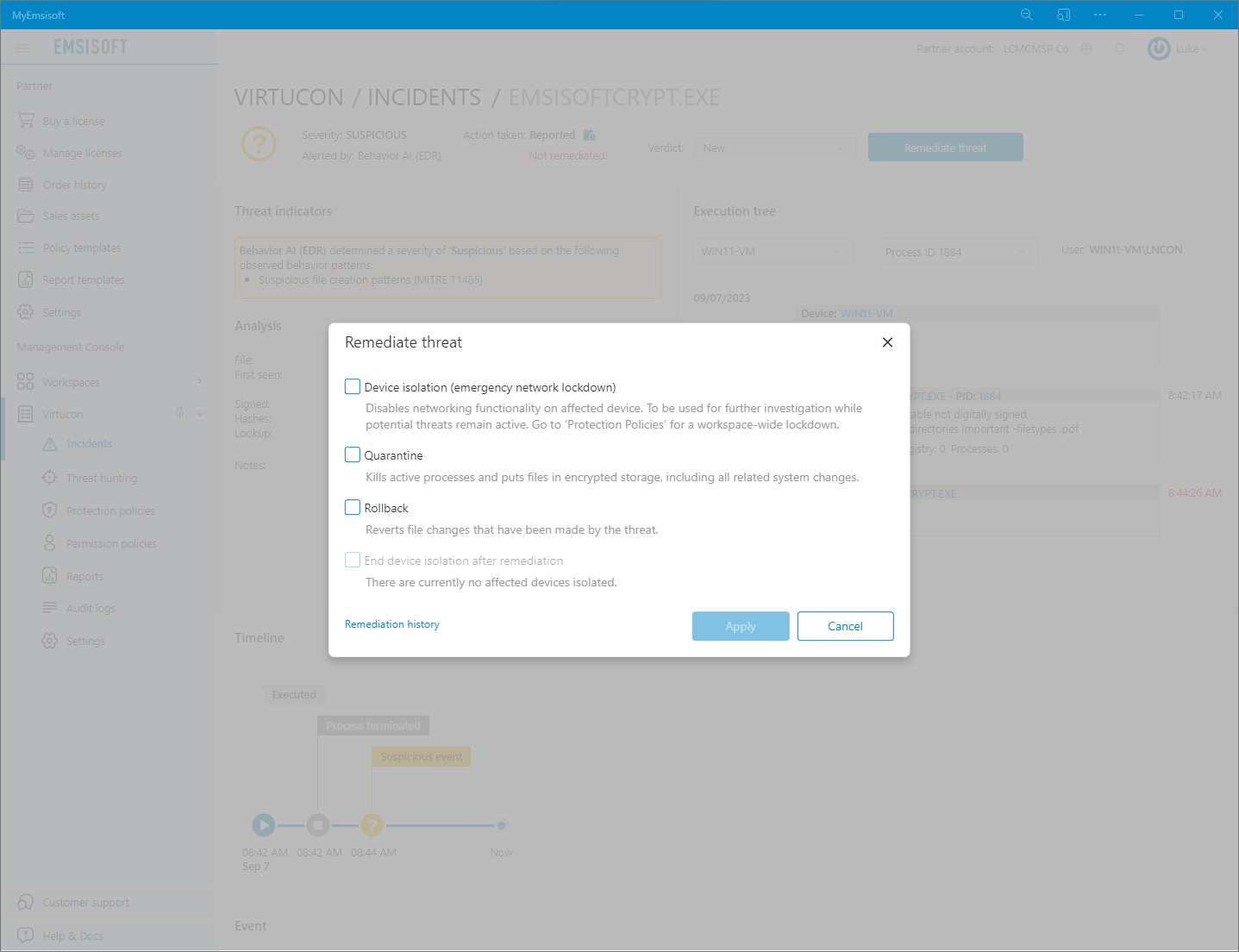This screenshot has width=1239, height=952.
Task: Toggle End device isolation after remediation checkbox
Action: click(353, 560)
